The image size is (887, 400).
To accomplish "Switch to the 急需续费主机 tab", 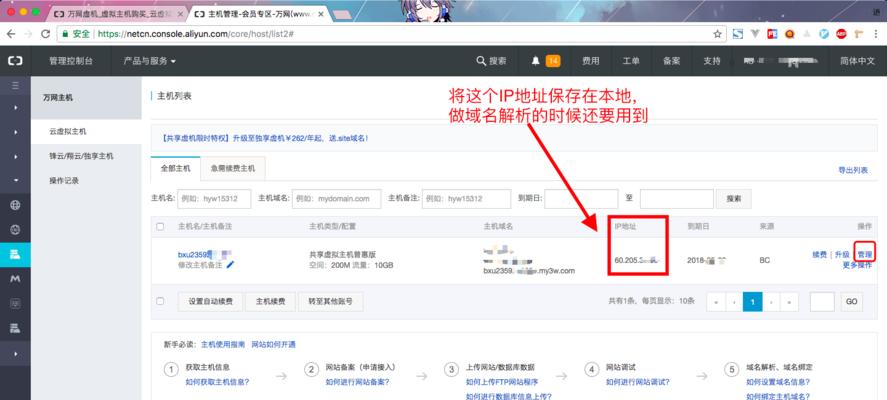I will tap(232, 169).
